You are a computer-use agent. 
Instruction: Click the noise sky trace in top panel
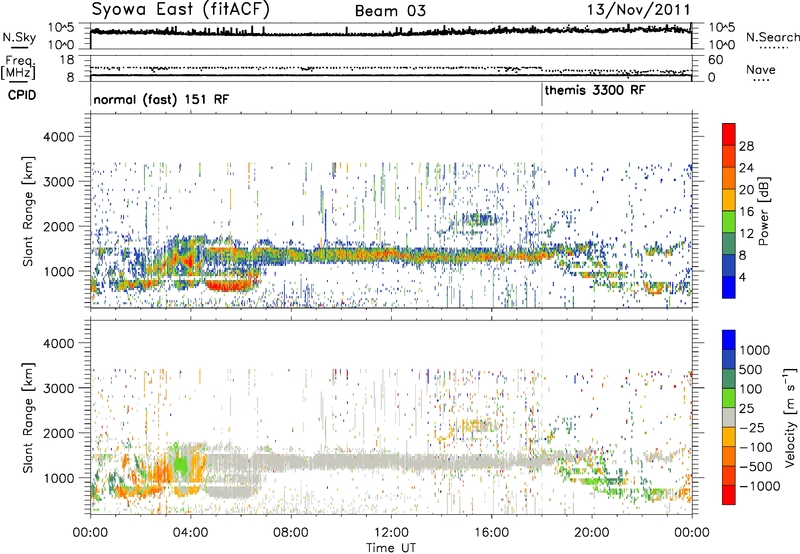pyautogui.click(x=391, y=32)
